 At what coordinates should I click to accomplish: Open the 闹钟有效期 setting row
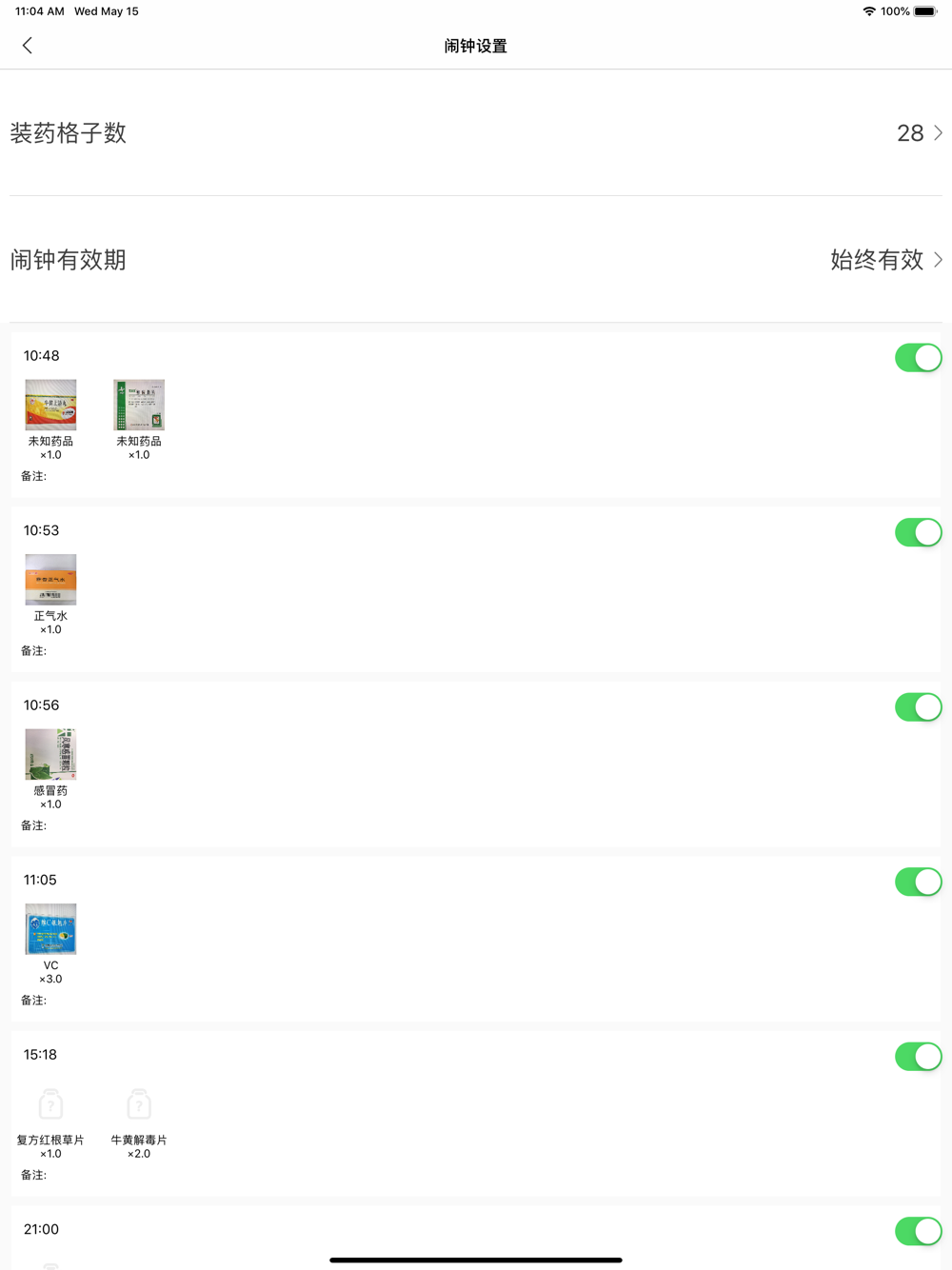tap(476, 259)
